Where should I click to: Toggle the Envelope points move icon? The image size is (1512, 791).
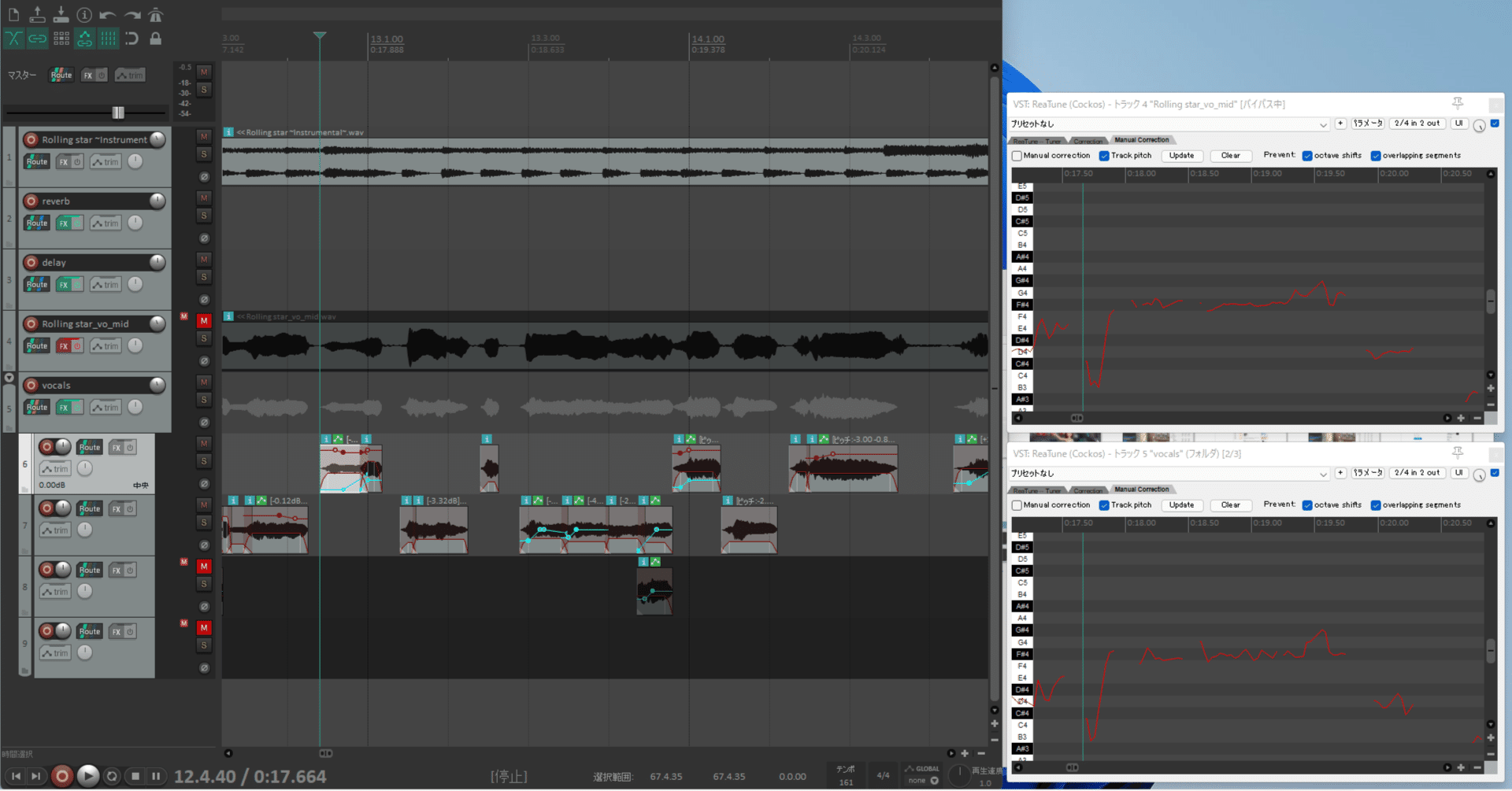84,39
